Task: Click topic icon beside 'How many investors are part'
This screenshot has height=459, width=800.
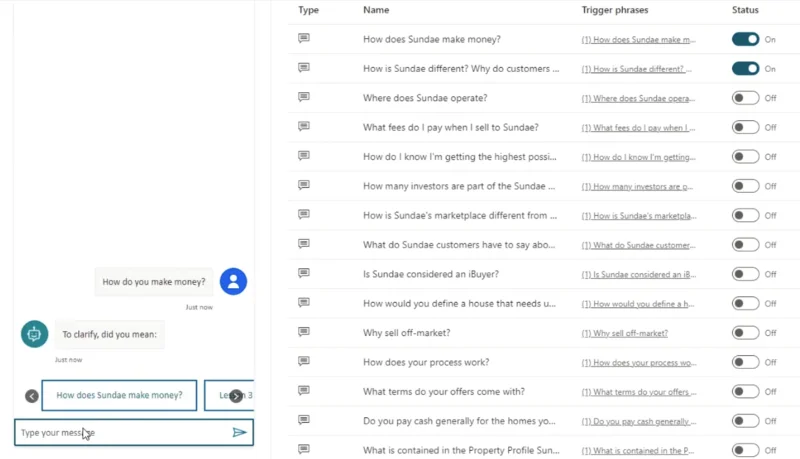Action: click(304, 185)
